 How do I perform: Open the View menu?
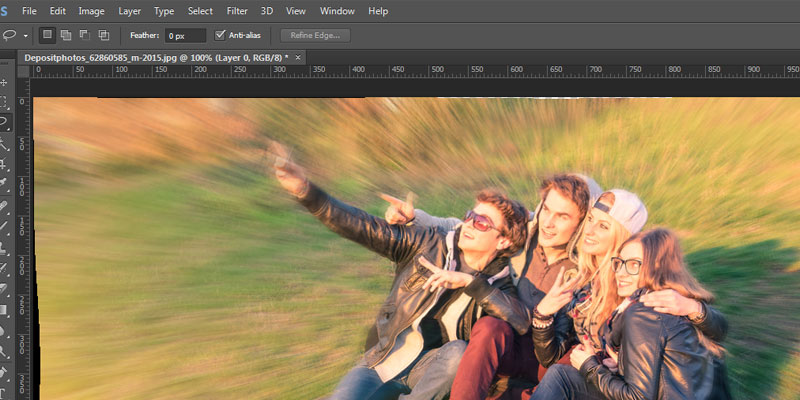pos(295,11)
